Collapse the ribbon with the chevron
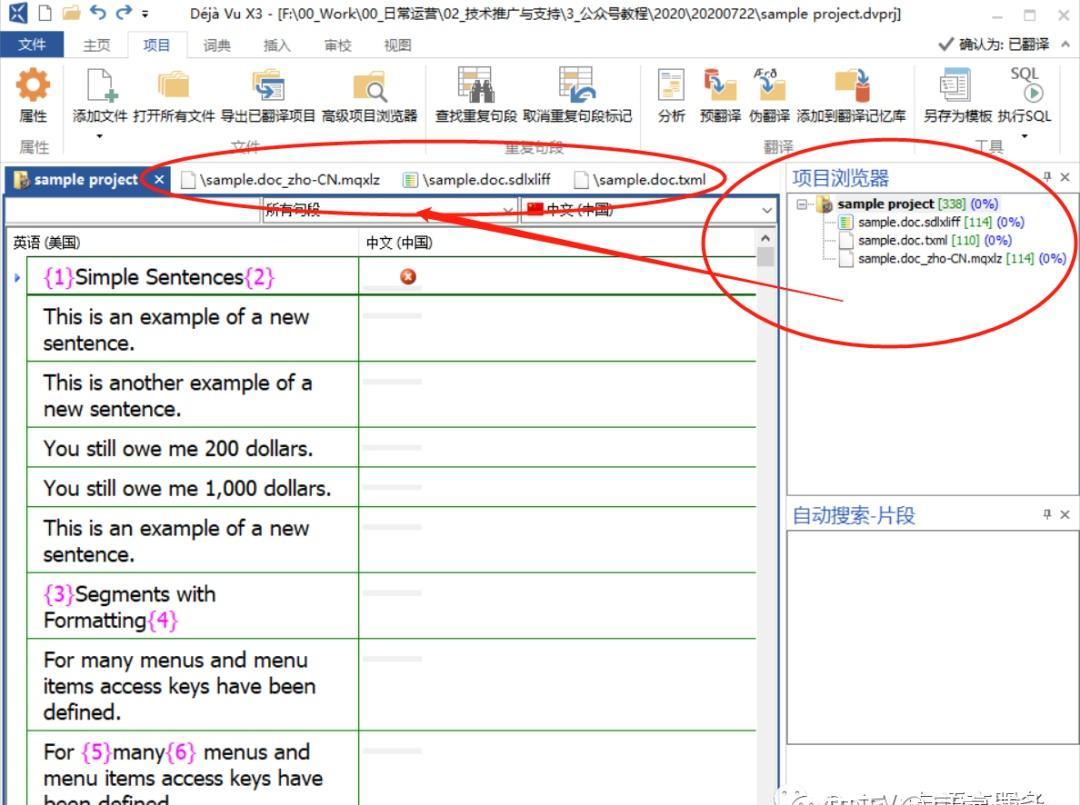The width and height of the screenshot is (1080, 805). click(x=1065, y=44)
